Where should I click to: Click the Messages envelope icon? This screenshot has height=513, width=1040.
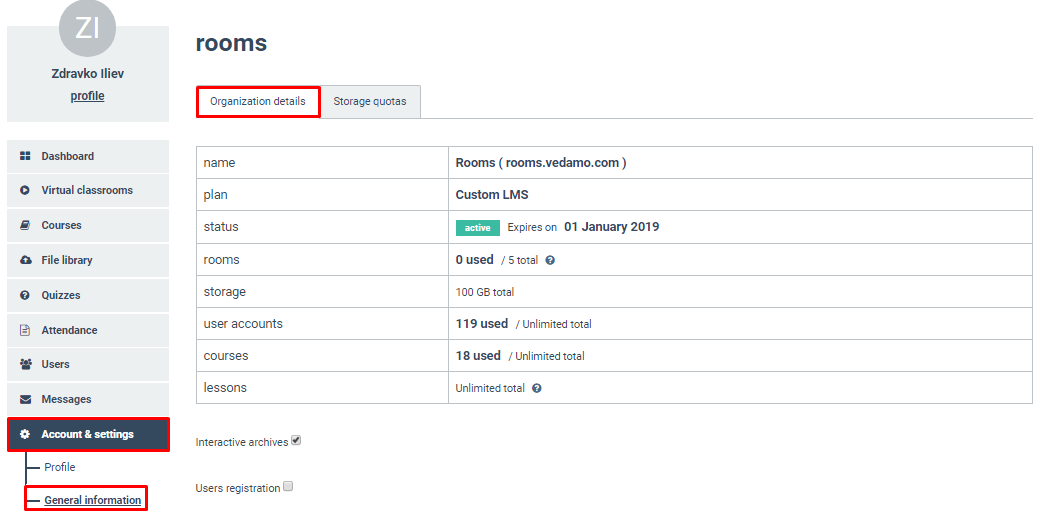tap(25, 400)
